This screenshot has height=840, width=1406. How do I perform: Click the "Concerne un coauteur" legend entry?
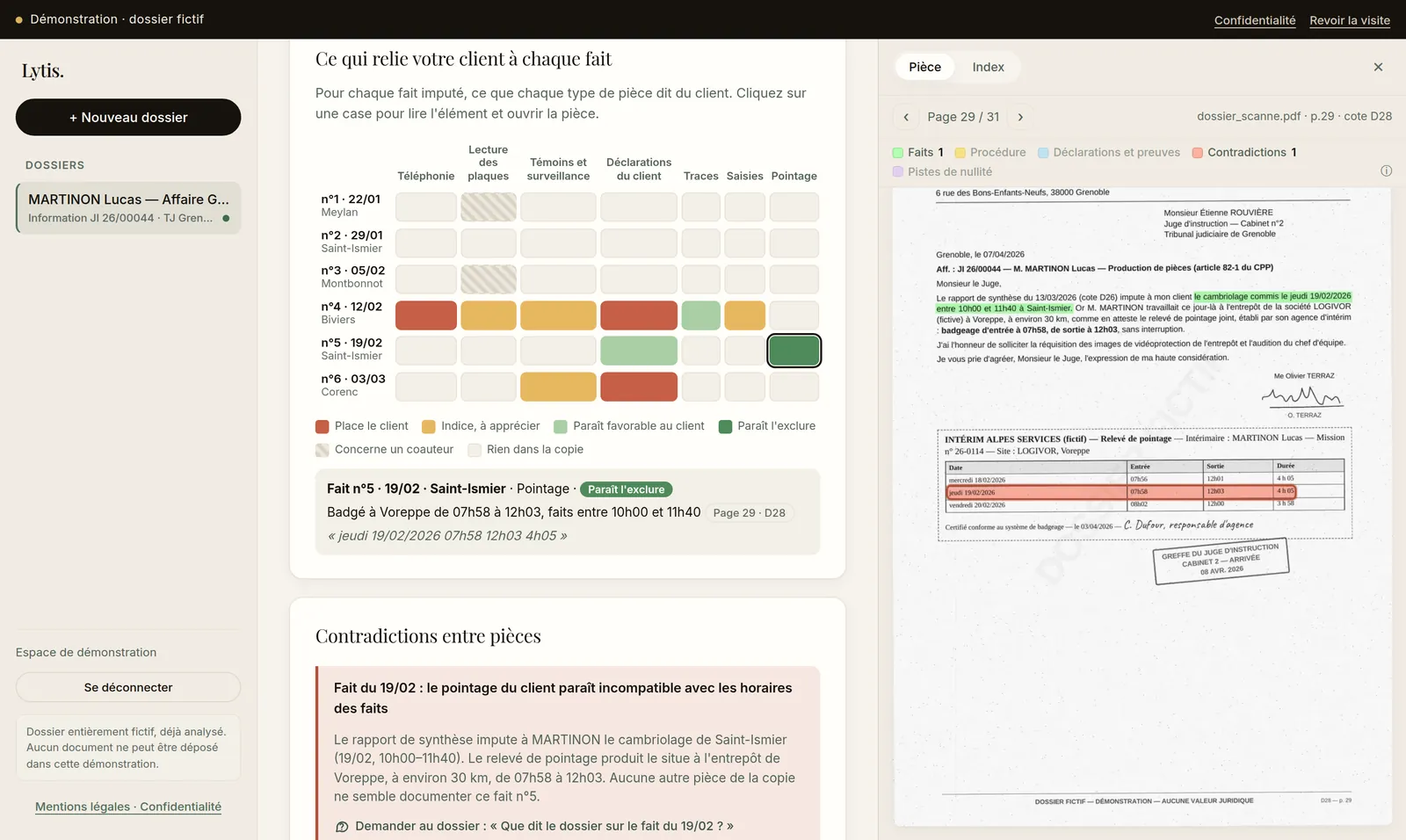tap(385, 450)
